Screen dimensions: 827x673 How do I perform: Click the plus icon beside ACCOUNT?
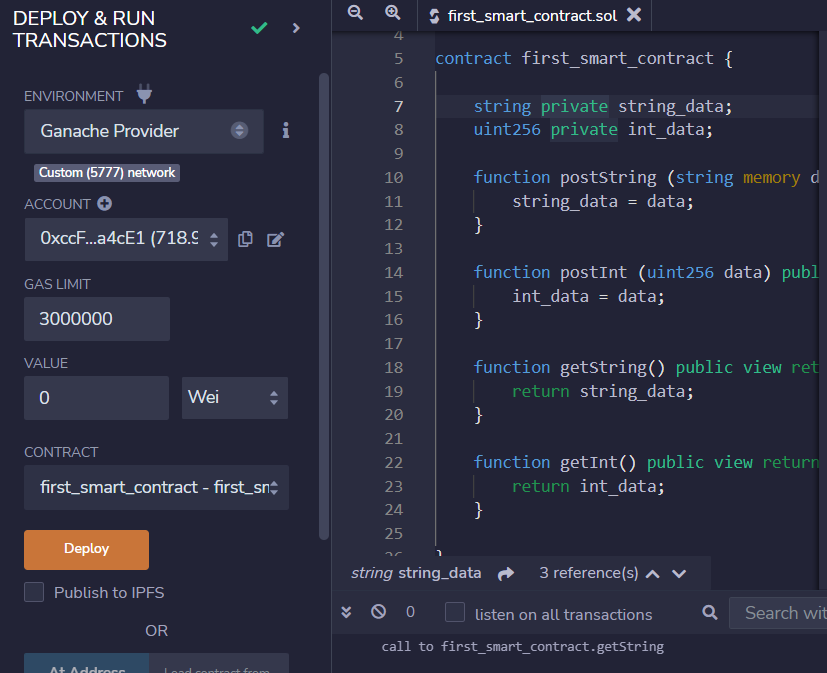(x=105, y=204)
